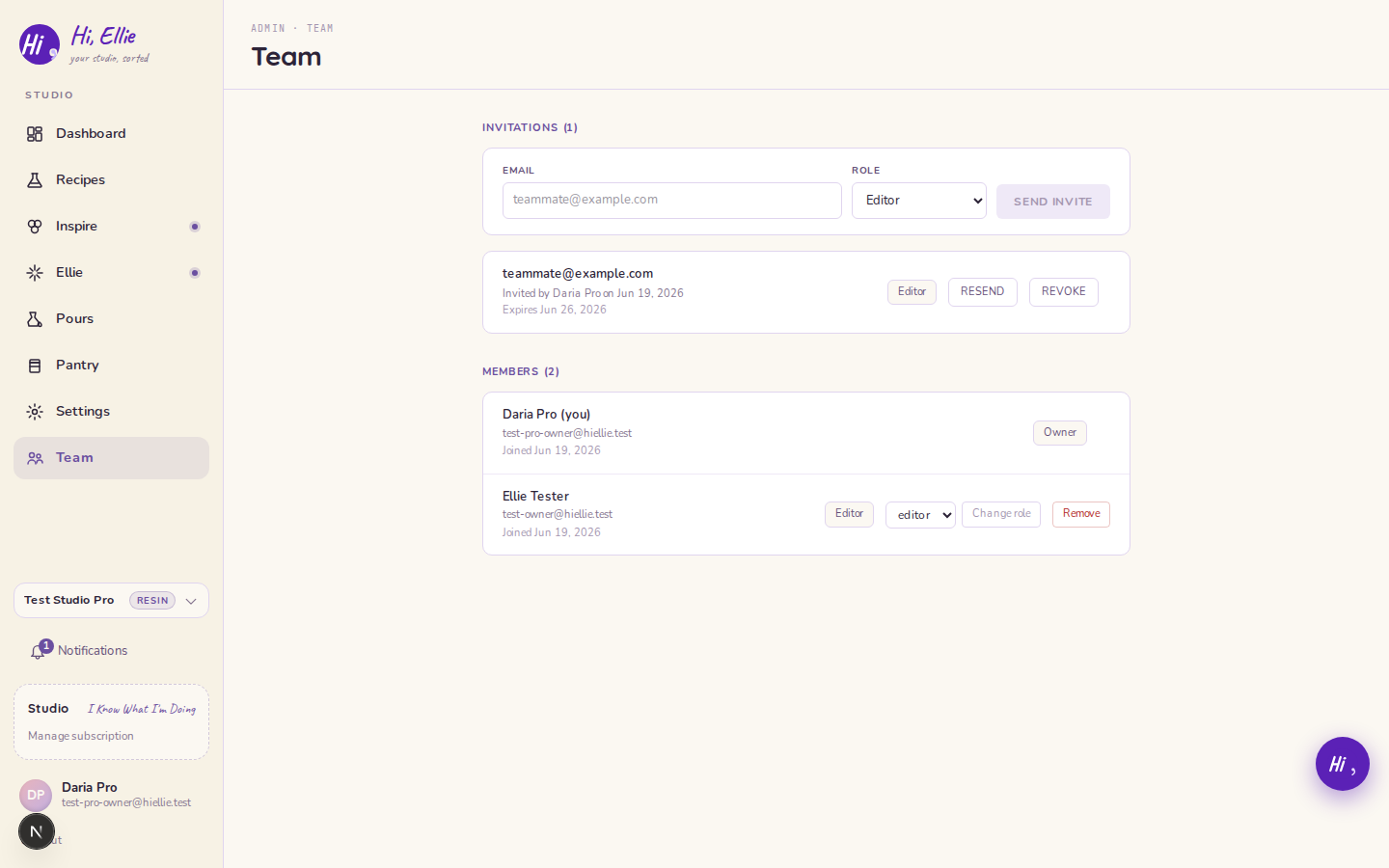1389x868 pixels.
Task: Click the Editor badge on pending invitation
Action: click(x=912, y=292)
